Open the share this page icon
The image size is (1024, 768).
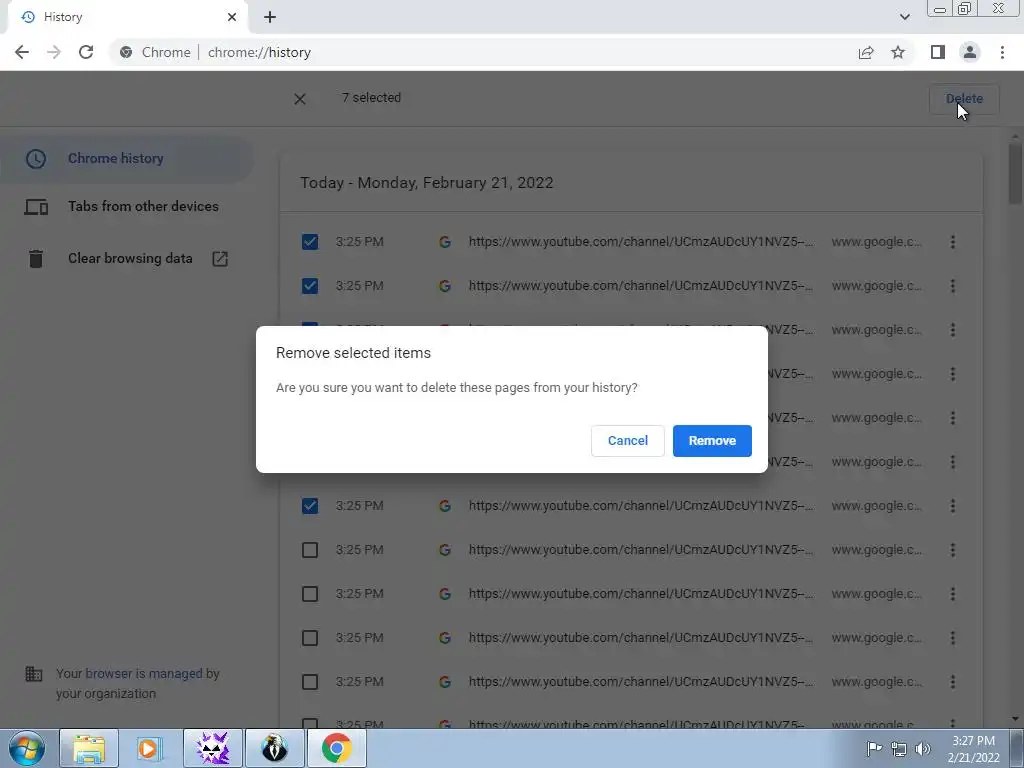pos(866,52)
